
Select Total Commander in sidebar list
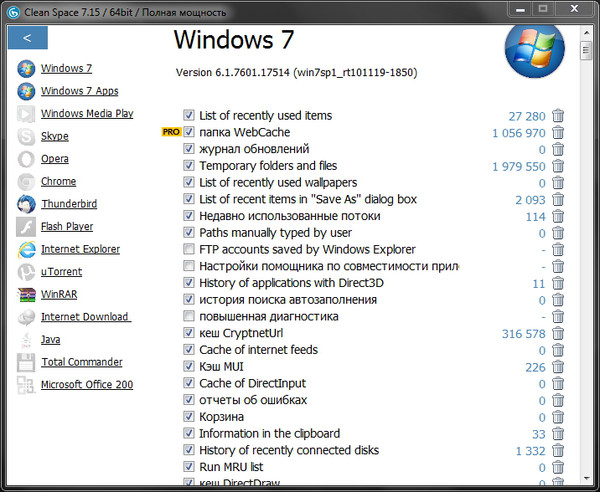(x=81, y=362)
